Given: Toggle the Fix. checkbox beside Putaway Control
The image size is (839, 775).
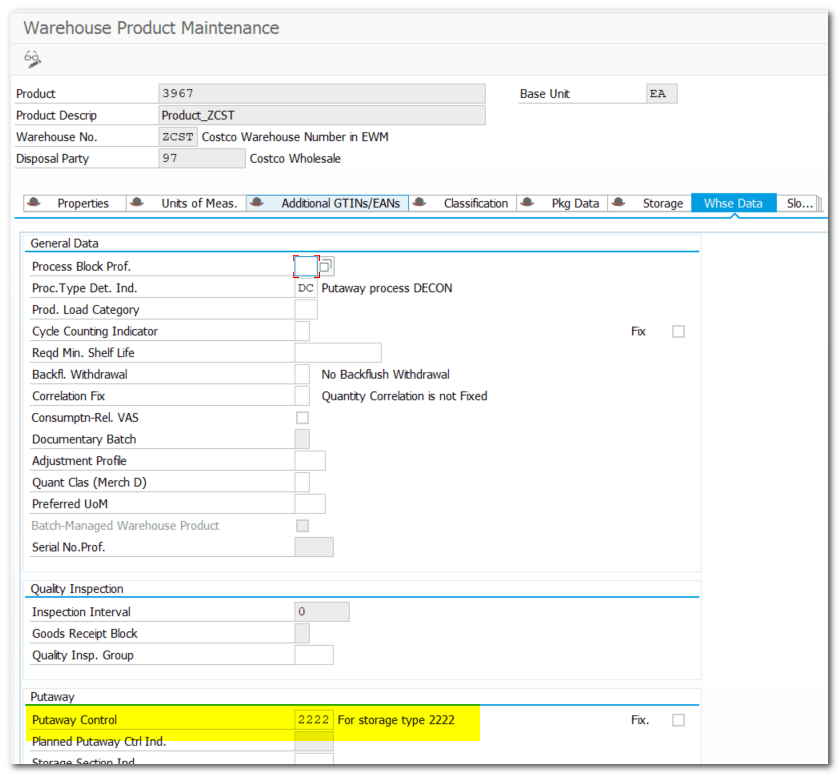Looking at the screenshot, I should point(678,719).
